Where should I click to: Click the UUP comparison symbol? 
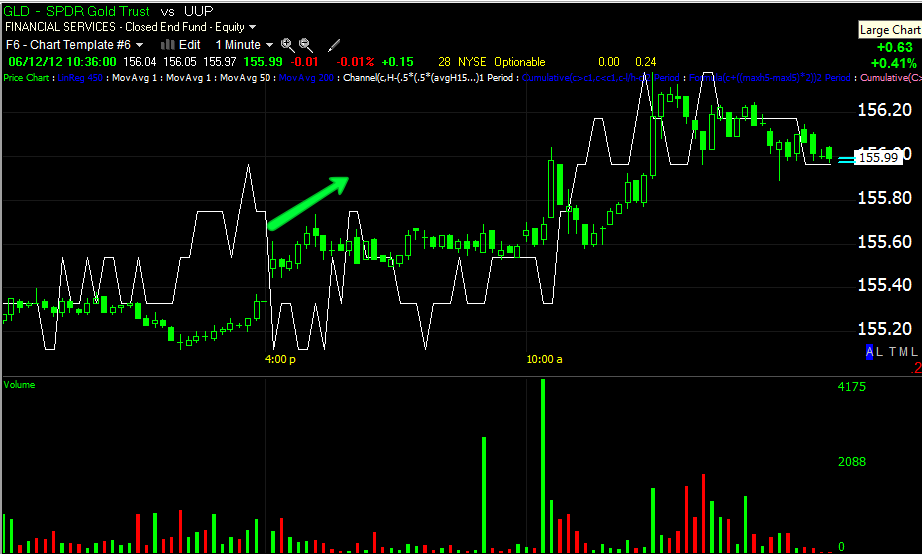pyautogui.click(x=198, y=11)
